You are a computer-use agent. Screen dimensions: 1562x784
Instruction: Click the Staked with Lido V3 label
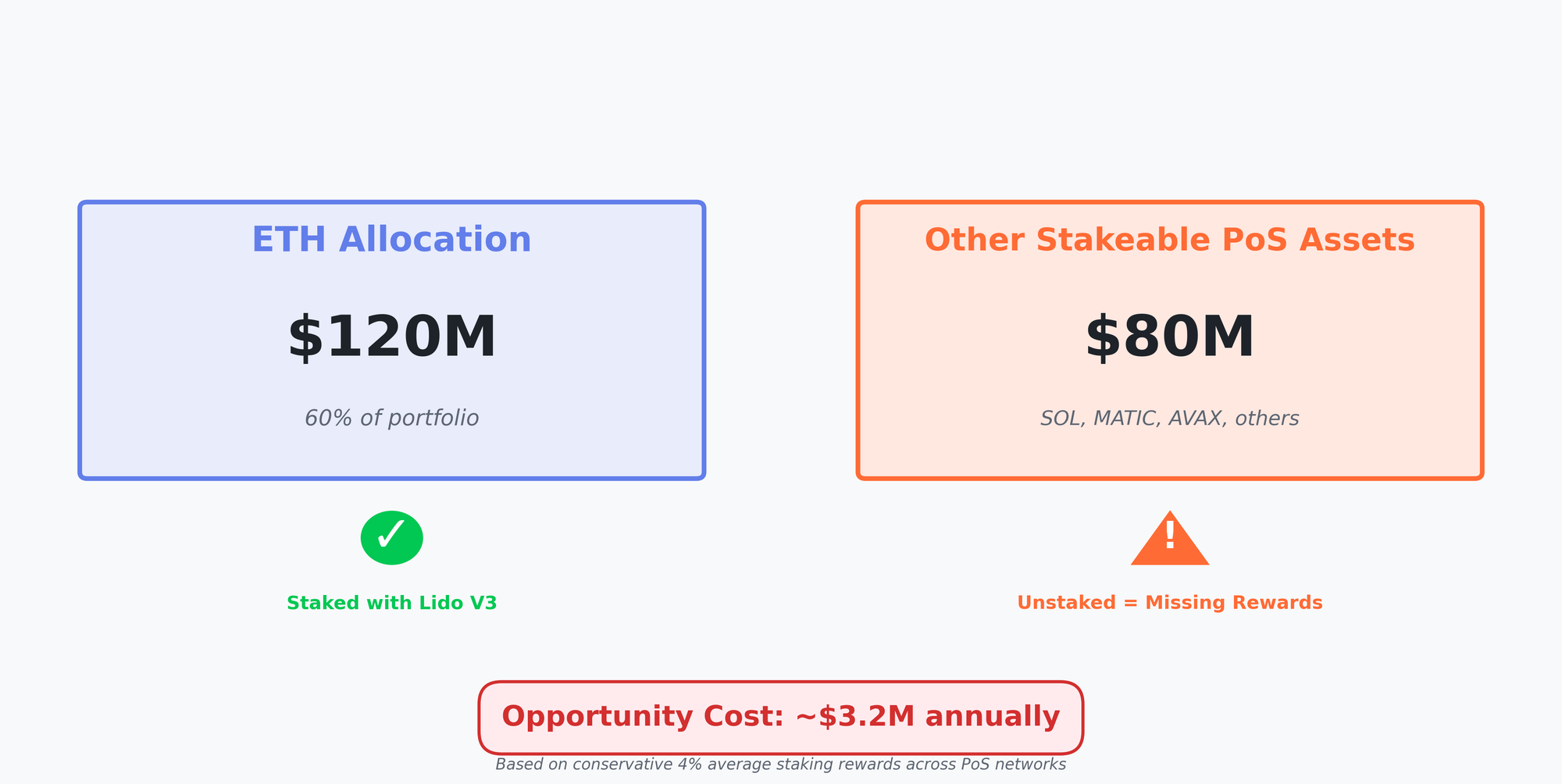tap(391, 603)
